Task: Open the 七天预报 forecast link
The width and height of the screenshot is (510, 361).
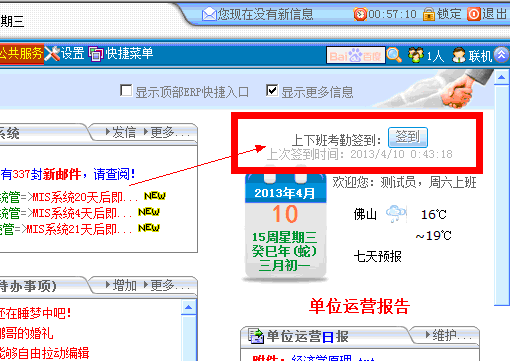Action: coord(378,257)
